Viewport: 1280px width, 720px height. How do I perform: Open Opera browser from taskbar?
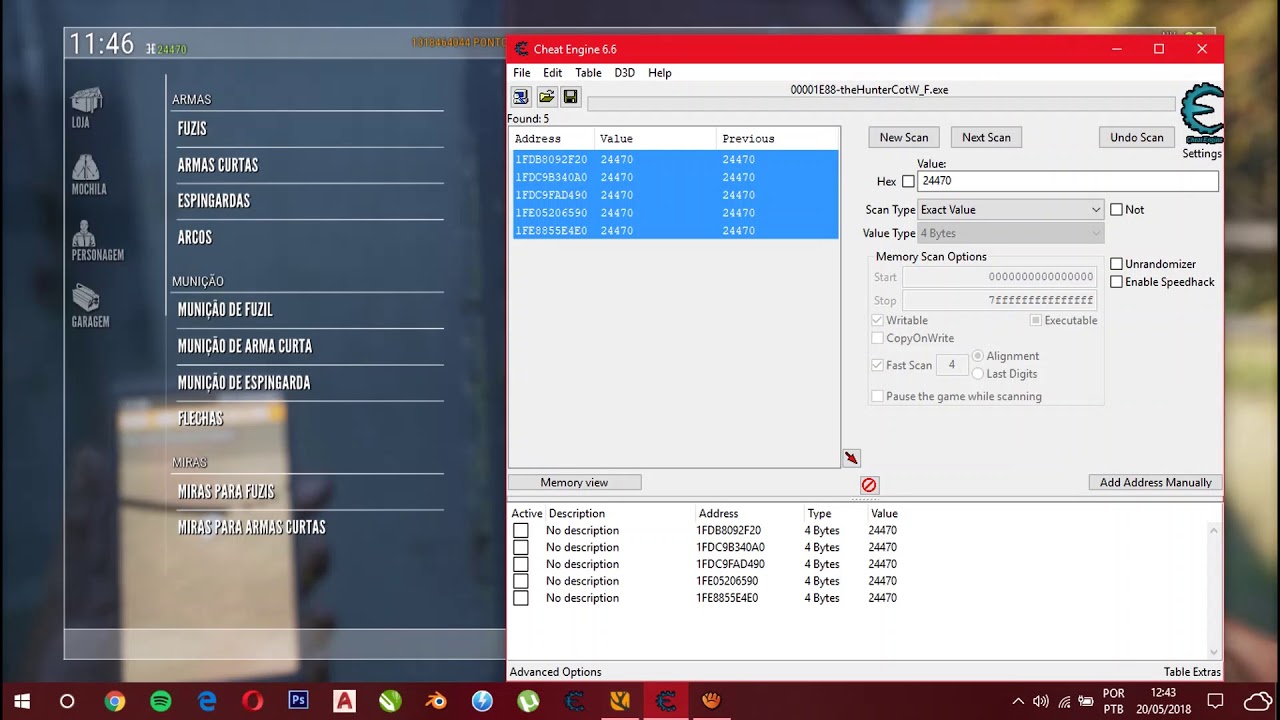tap(253, 701)
